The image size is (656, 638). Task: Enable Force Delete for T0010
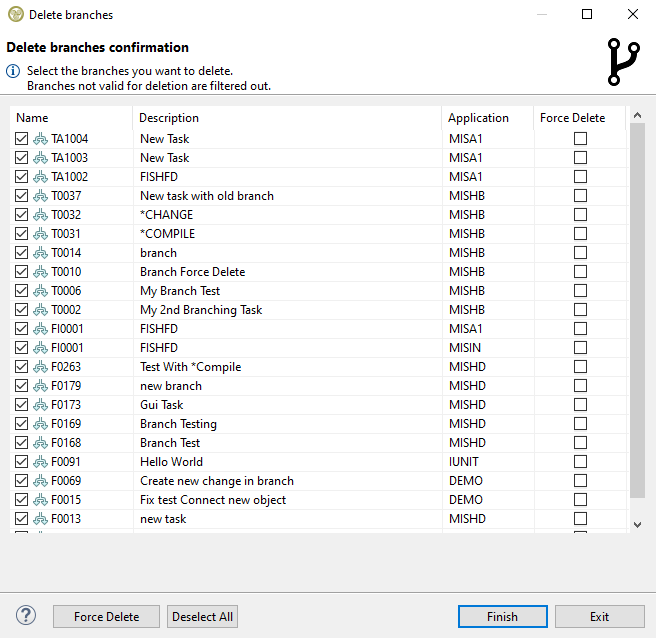click(580, 272)
